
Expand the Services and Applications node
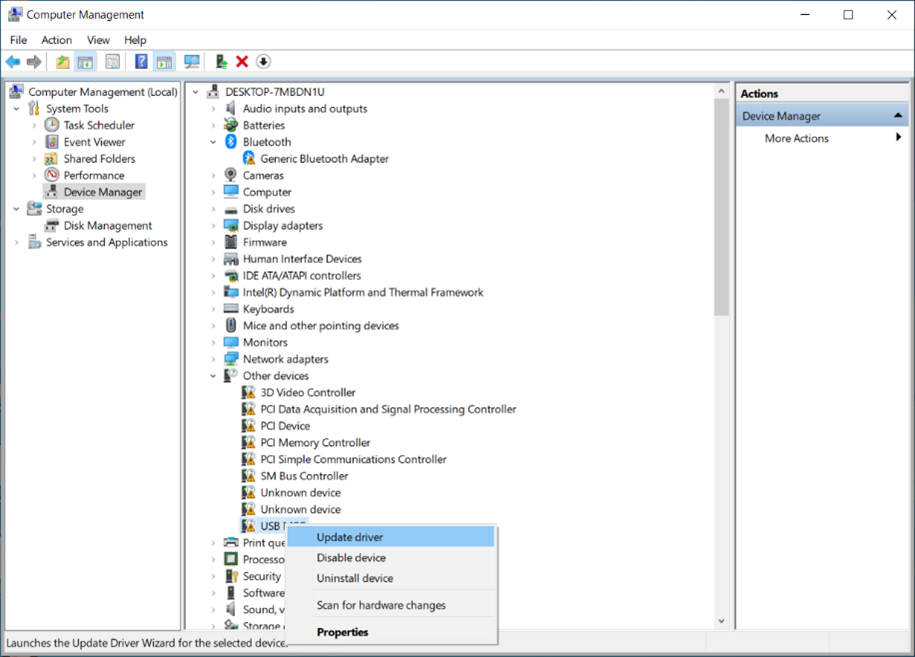(16, 242)
